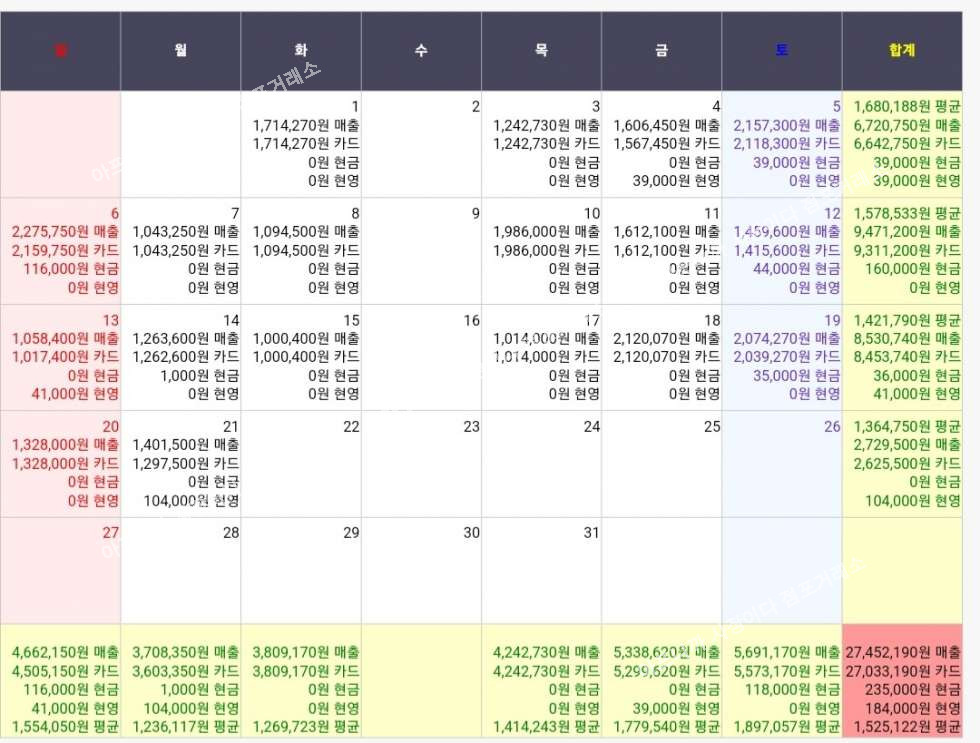Click the empty date cell for the 23rd
This screenshot has width=980, height=743.
(x=421, y=463)
